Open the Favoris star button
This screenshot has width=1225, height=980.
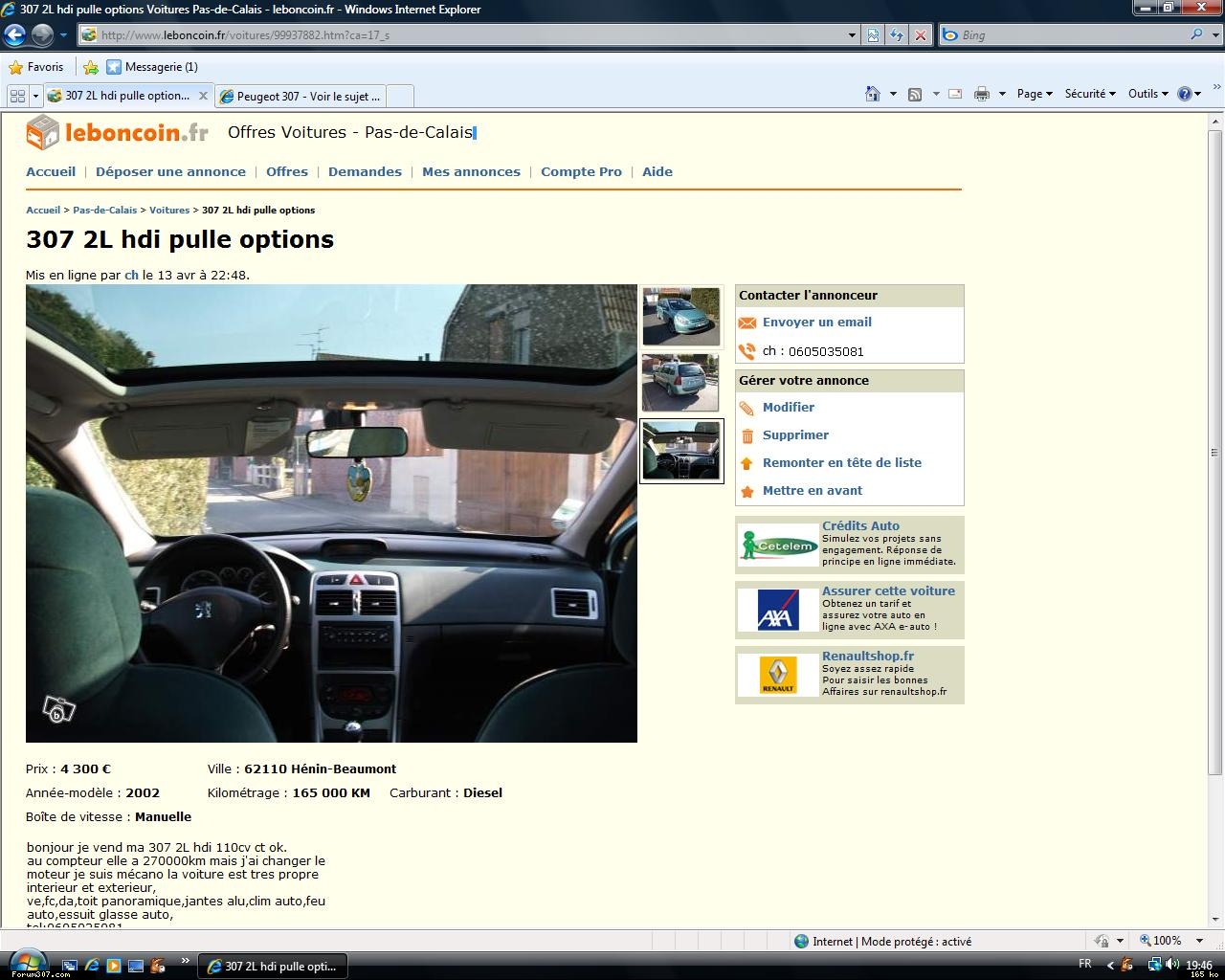click(x=36, y=67)
